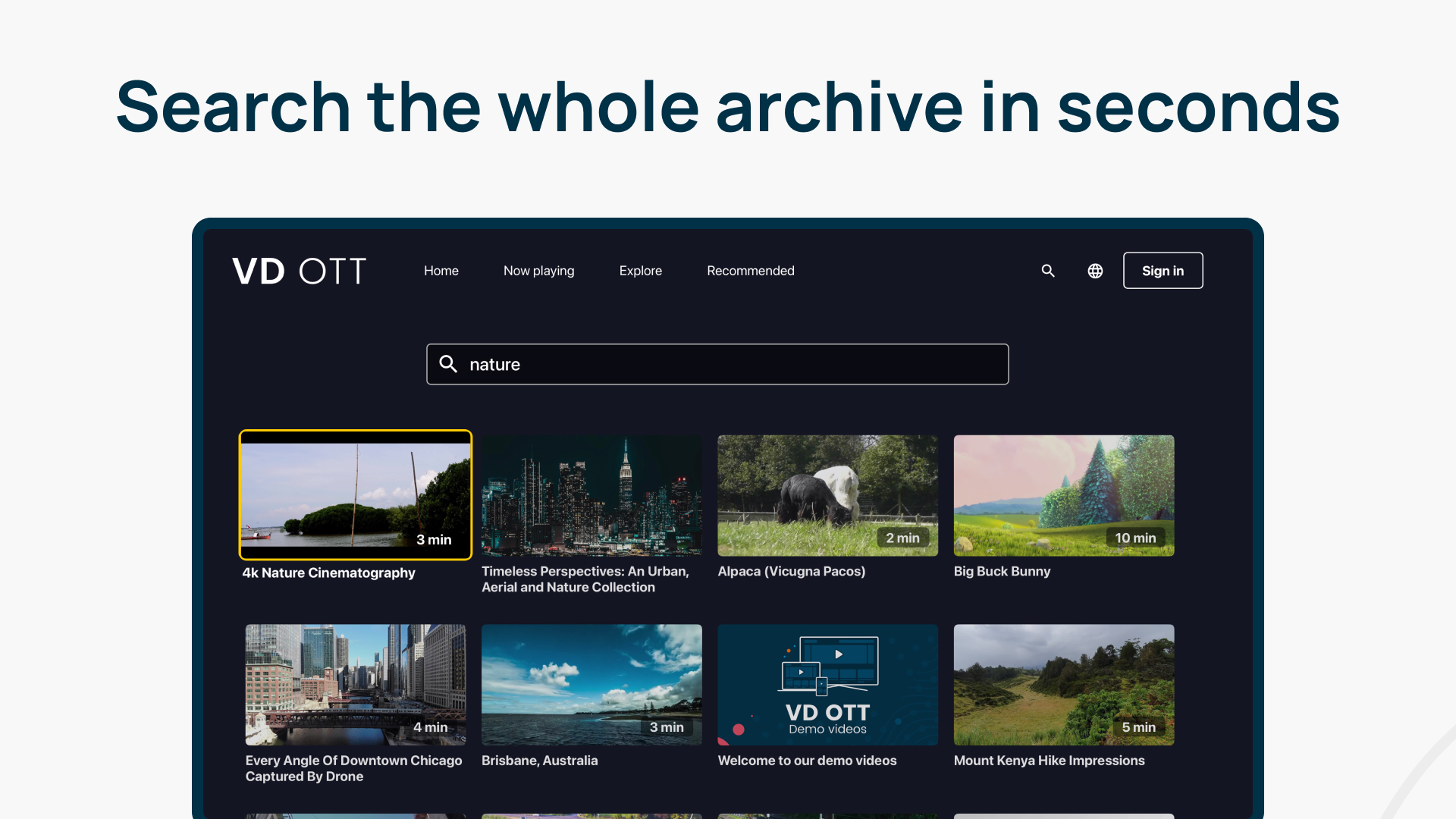Click the '2 min' duration badge

[x=902, y=538]
